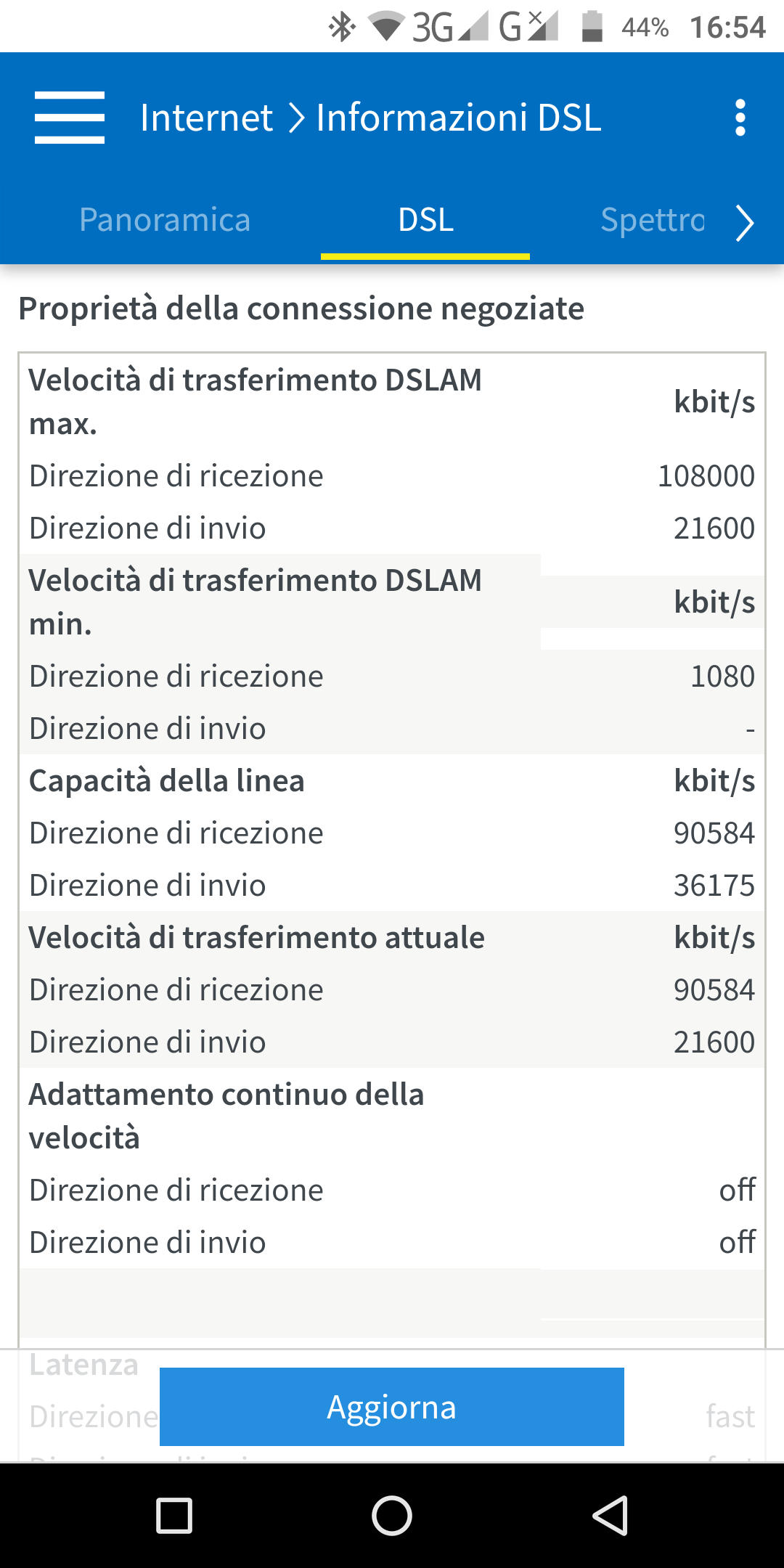Screen dimensions: 784x1568
Task: Tap the Bluetooth status bar icon
Action: 342,28
